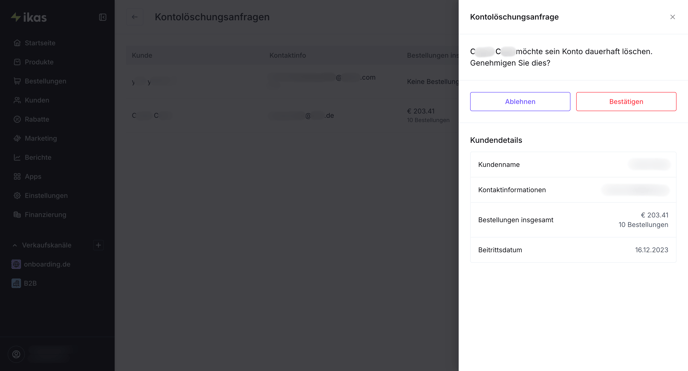
Task: Go to Bestellungen cart icon
Action: click(17, 81)
